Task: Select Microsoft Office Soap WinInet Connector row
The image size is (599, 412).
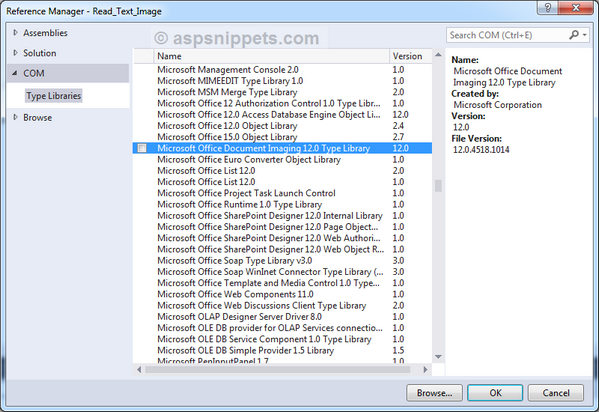Action: (x=282, y=272)
